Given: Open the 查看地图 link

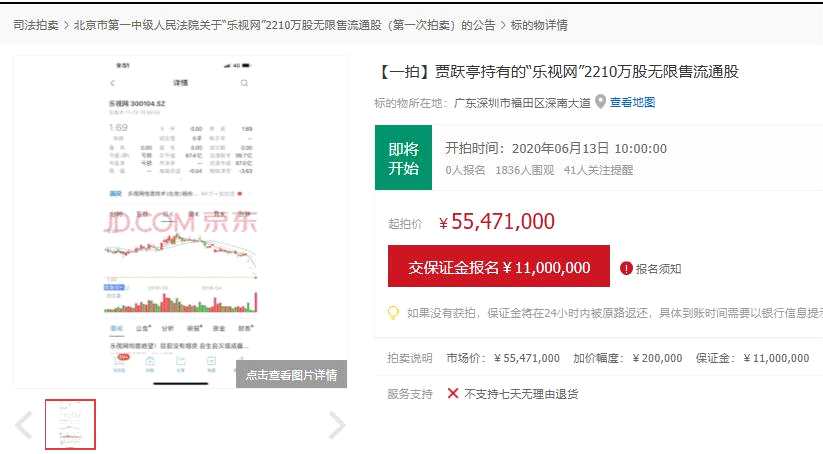Looking at the screenshot, I should tap(632, 102).
